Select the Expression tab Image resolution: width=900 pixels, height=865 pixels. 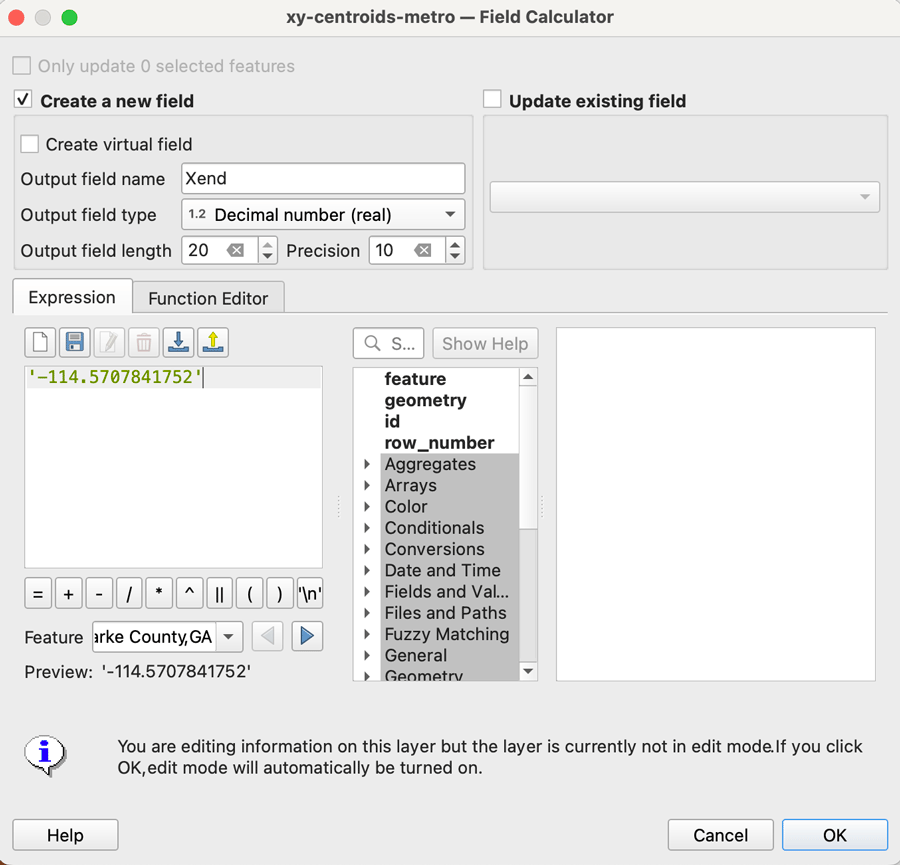pos(72,297)
